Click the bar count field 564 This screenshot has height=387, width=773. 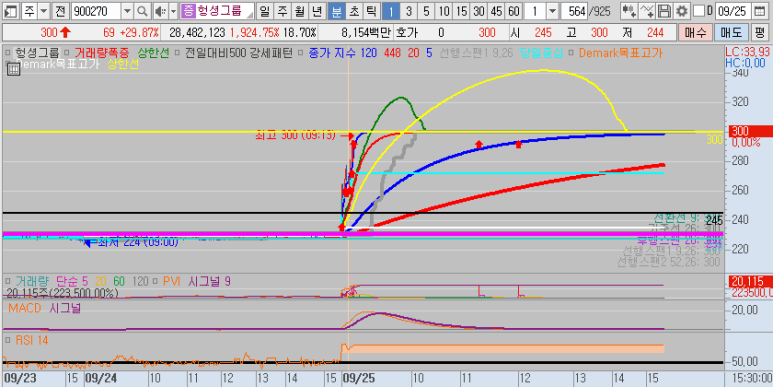click(574, 10)
